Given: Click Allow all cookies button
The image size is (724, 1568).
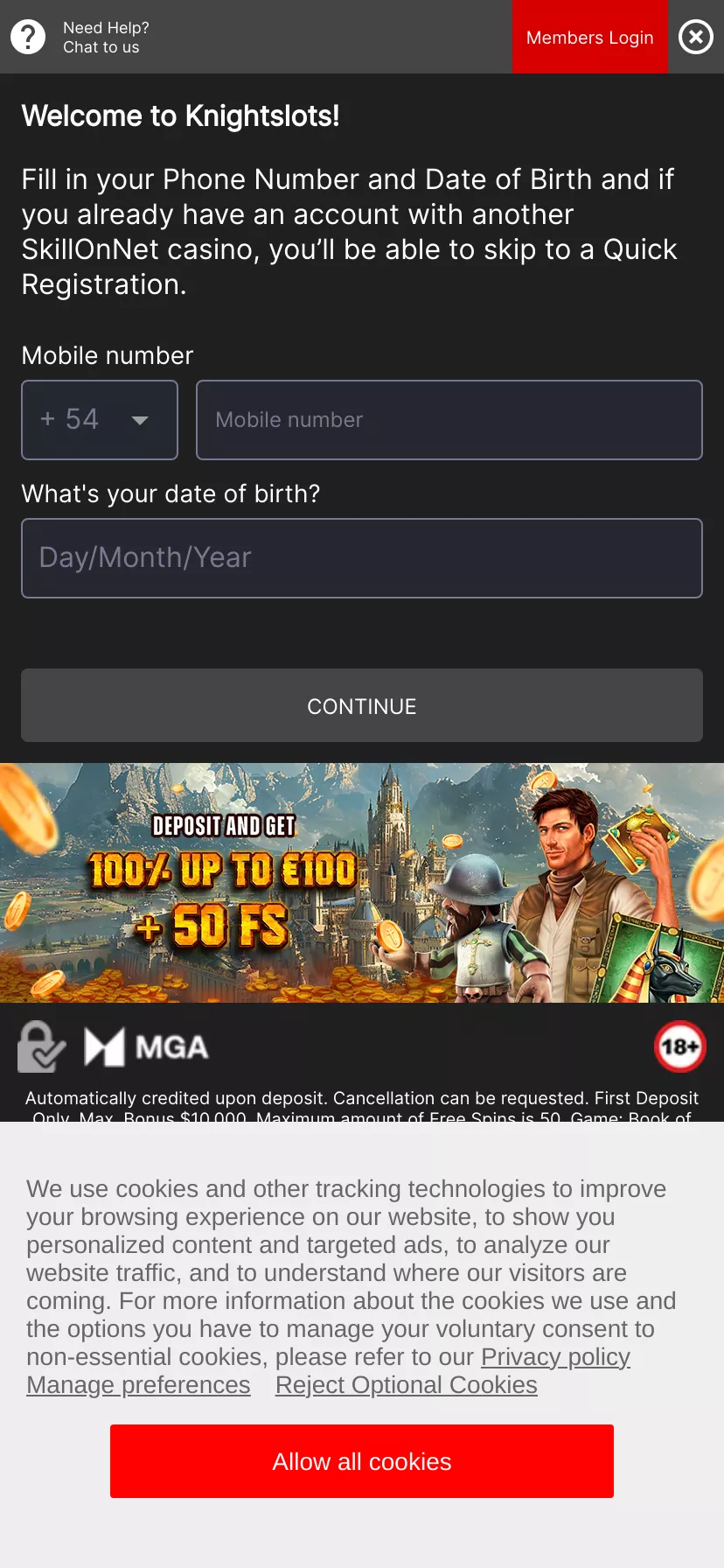Looking at the screenshot, I should click(362, 1461).
